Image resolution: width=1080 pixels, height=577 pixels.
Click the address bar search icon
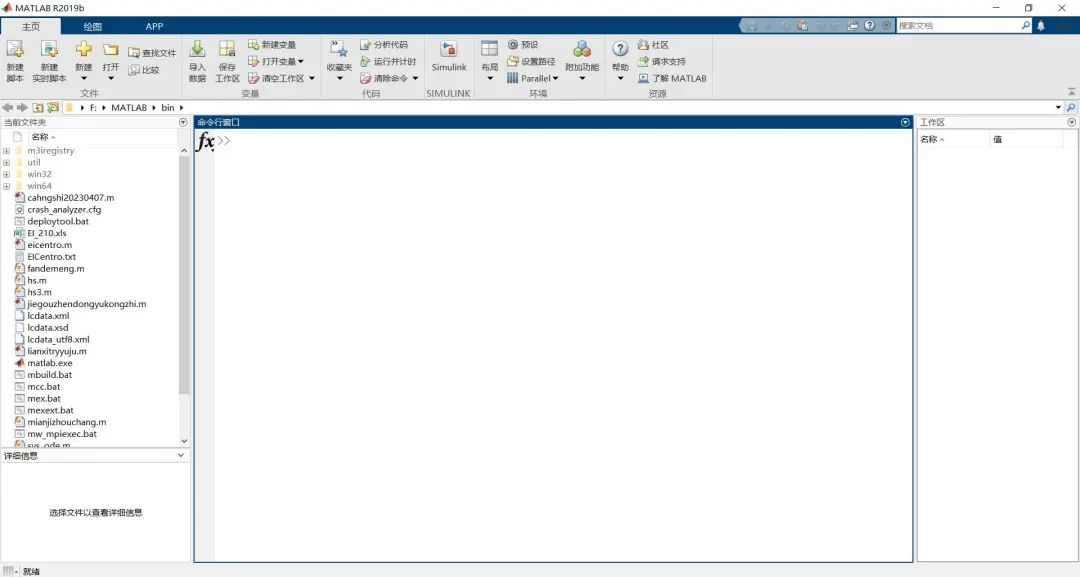(1071, 107)
